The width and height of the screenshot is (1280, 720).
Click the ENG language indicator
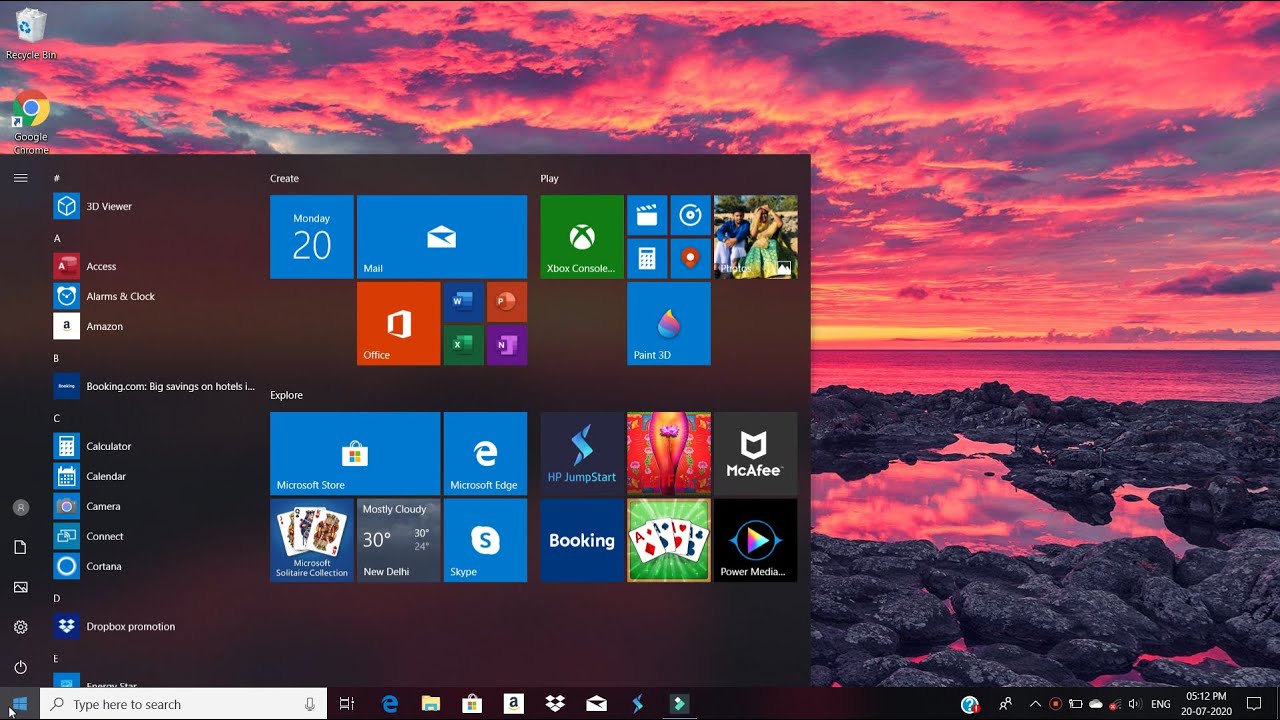(x=1161, y=704)
